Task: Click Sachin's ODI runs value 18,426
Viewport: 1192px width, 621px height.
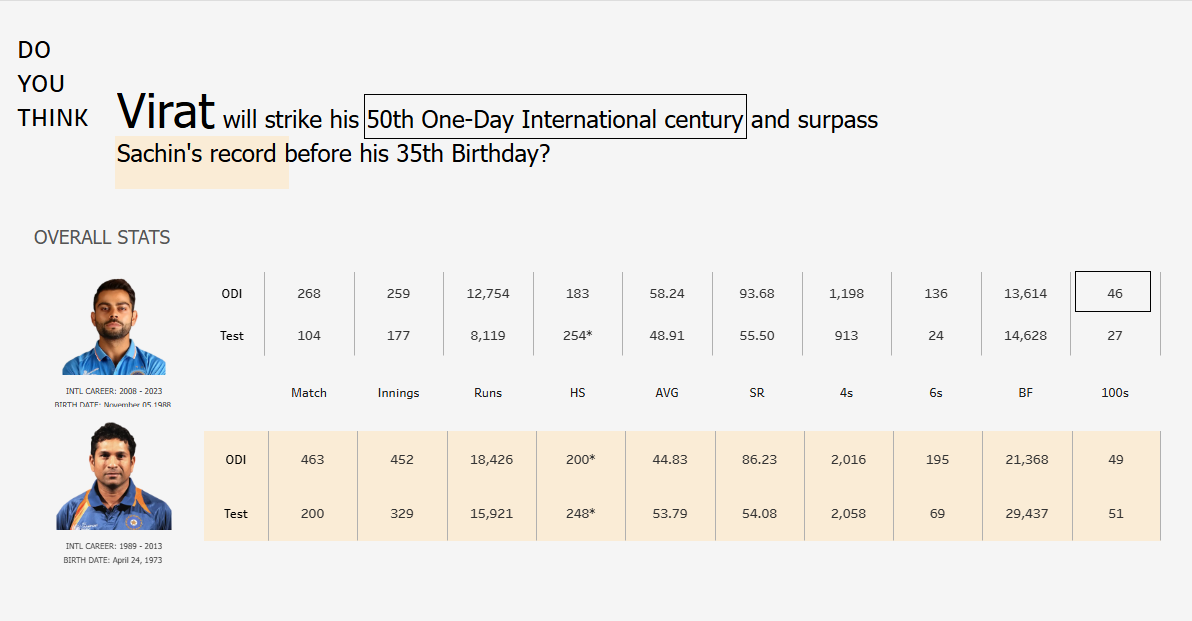Action: [x=491, y=460]
